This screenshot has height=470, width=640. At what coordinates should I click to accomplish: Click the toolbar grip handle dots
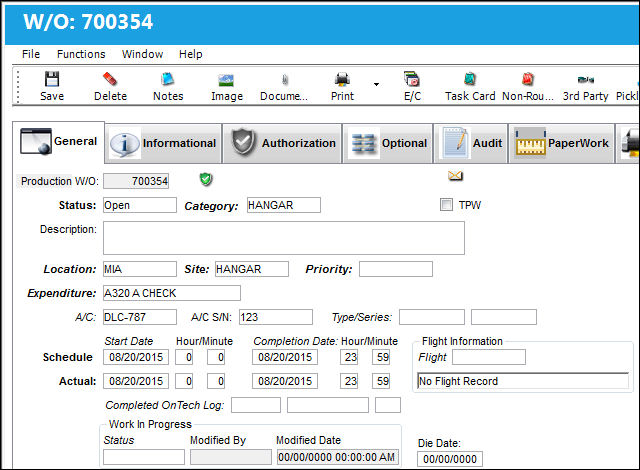(18, 85)
